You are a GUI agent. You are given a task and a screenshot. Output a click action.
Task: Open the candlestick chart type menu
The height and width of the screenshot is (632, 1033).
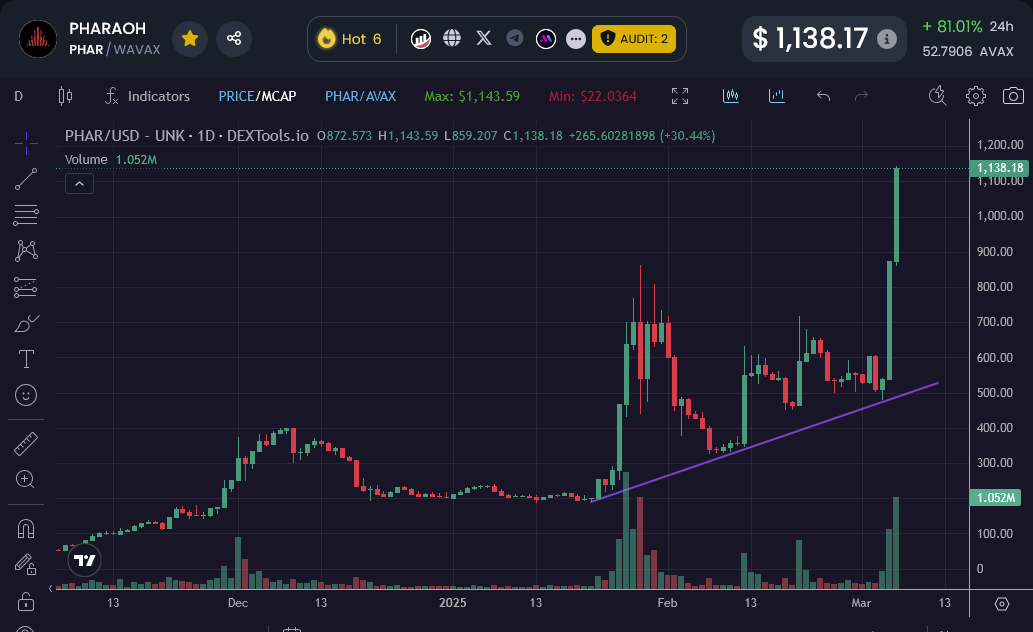pyautogui.click(x=66, y=96)
